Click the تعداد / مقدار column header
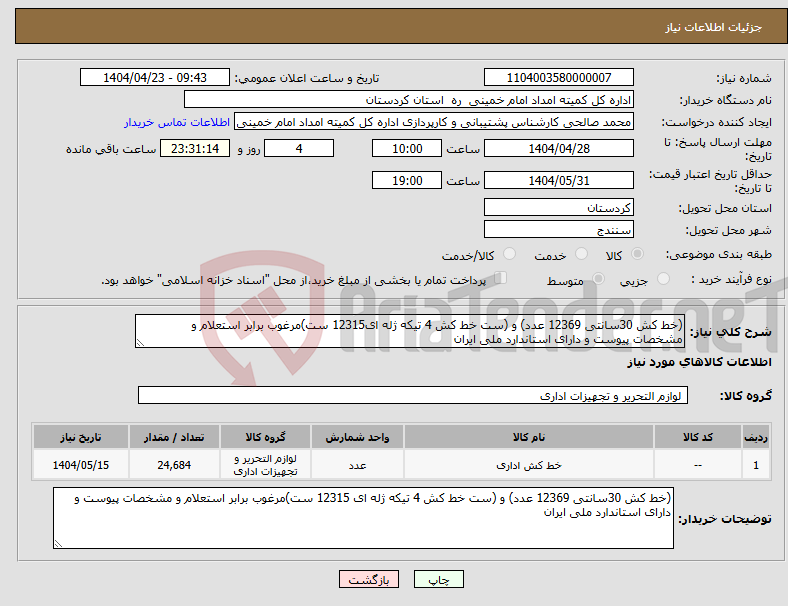The height and width of the screenshot is (606, 788). [x=174, y=437]
